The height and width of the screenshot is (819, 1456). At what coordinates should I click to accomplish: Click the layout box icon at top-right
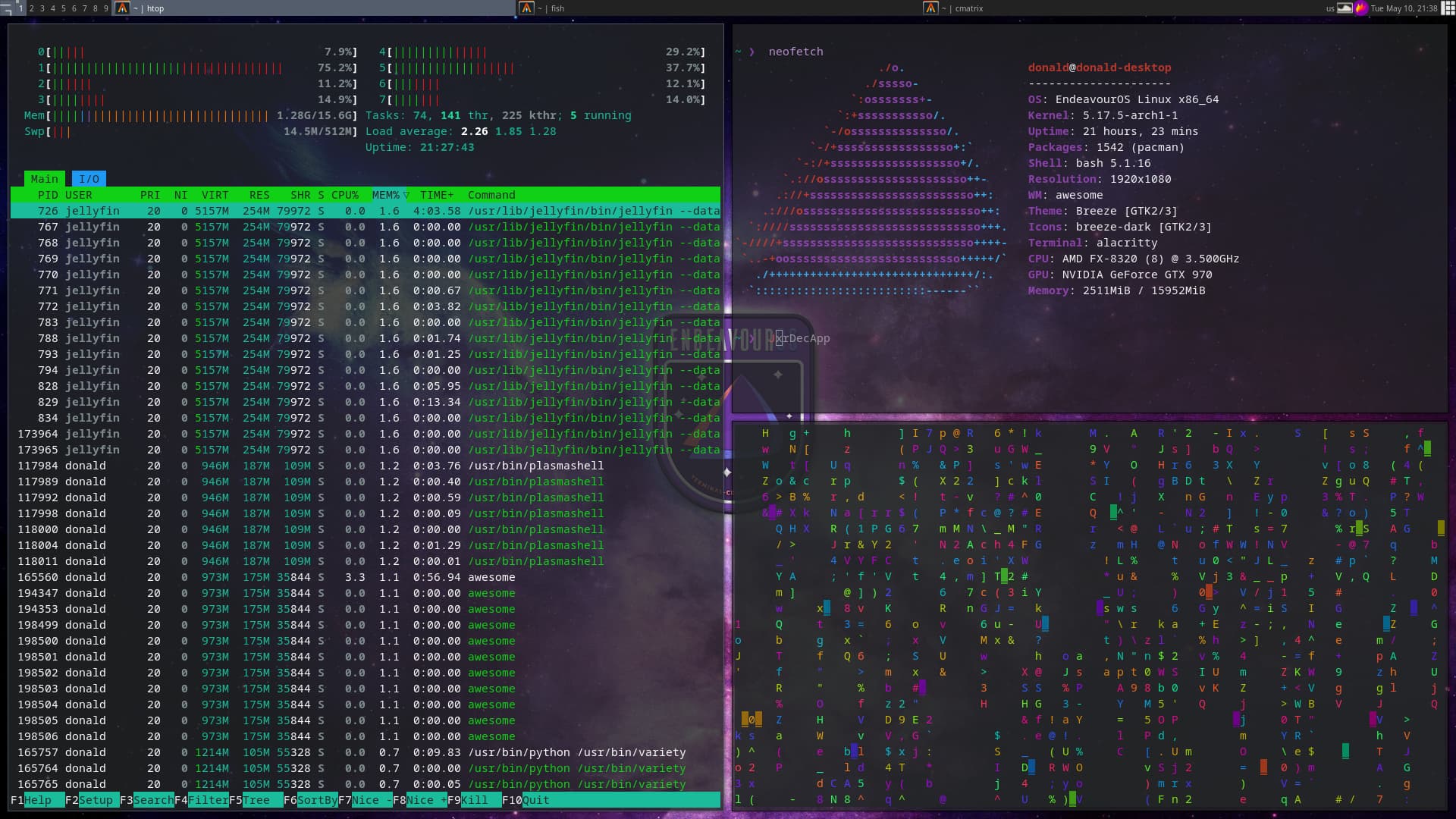pyautogui.click(x=1448, y=8)
